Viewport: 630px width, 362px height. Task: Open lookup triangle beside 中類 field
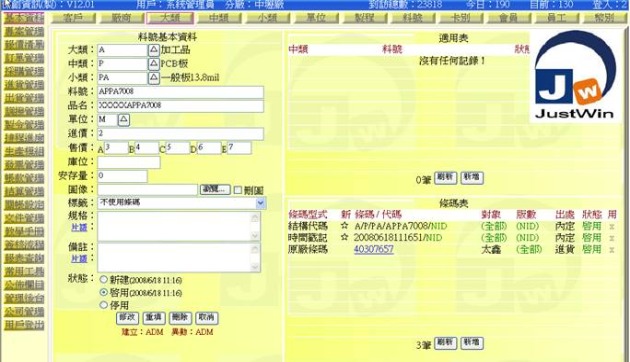[153, 64]
